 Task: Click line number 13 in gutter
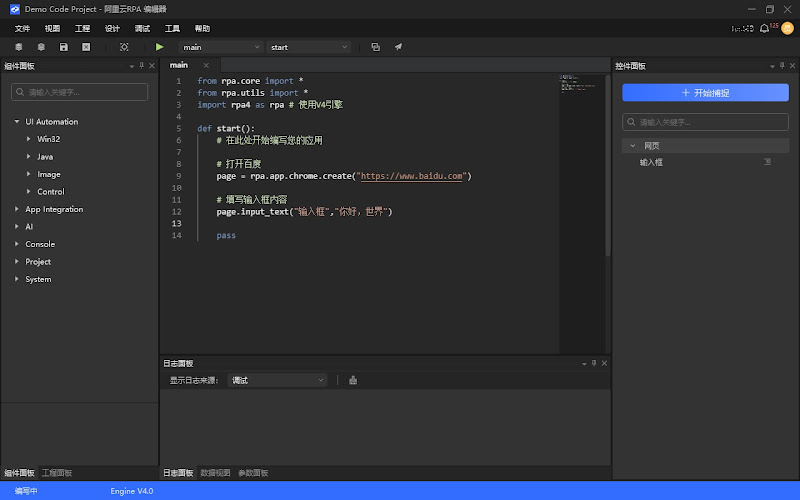pos(177,223)
